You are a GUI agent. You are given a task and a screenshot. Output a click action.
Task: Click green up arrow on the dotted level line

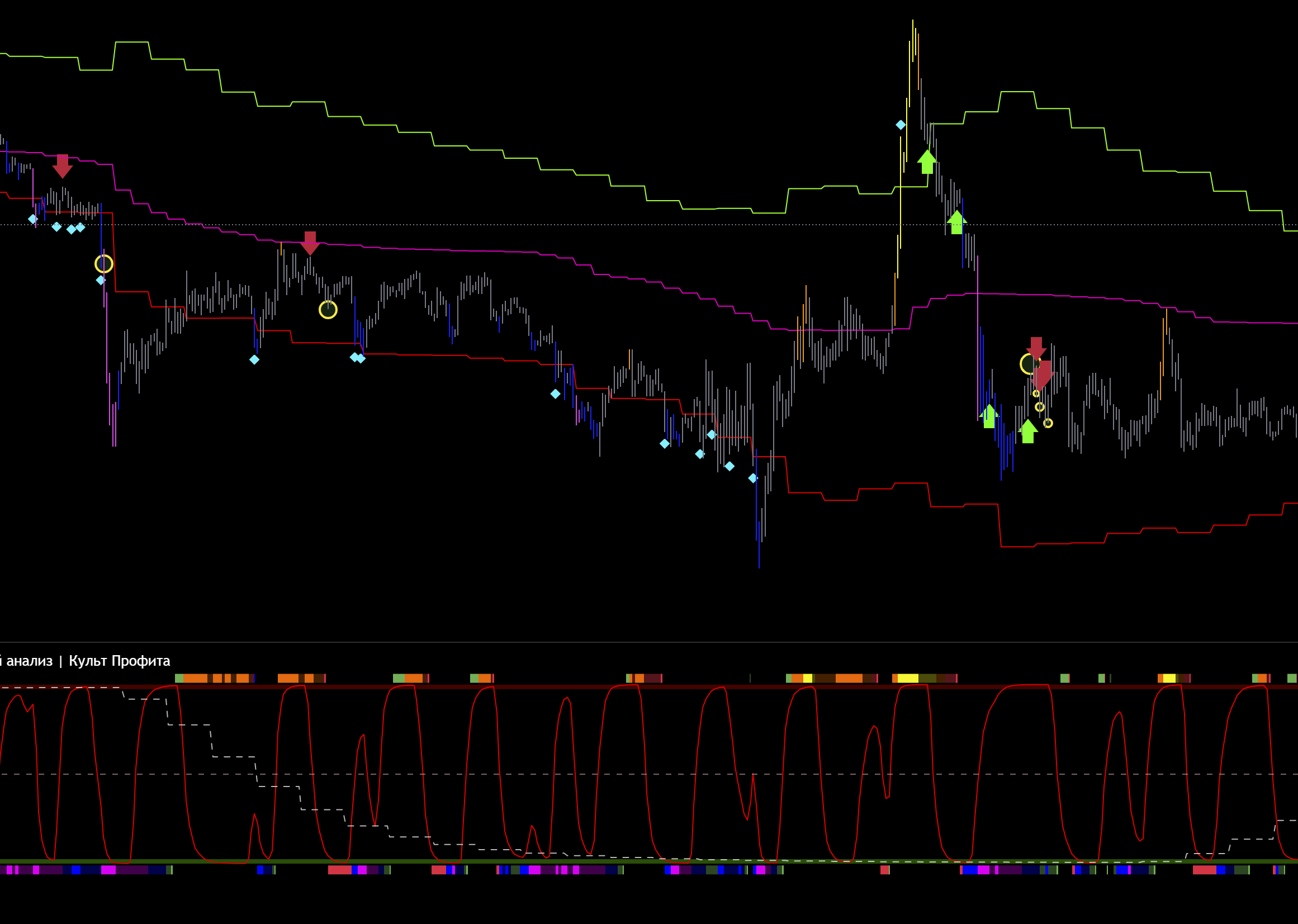click(x=956, y=222)
